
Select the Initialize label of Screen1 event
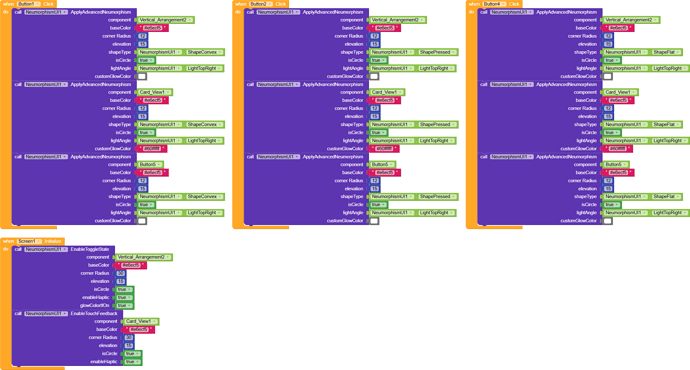53,241
